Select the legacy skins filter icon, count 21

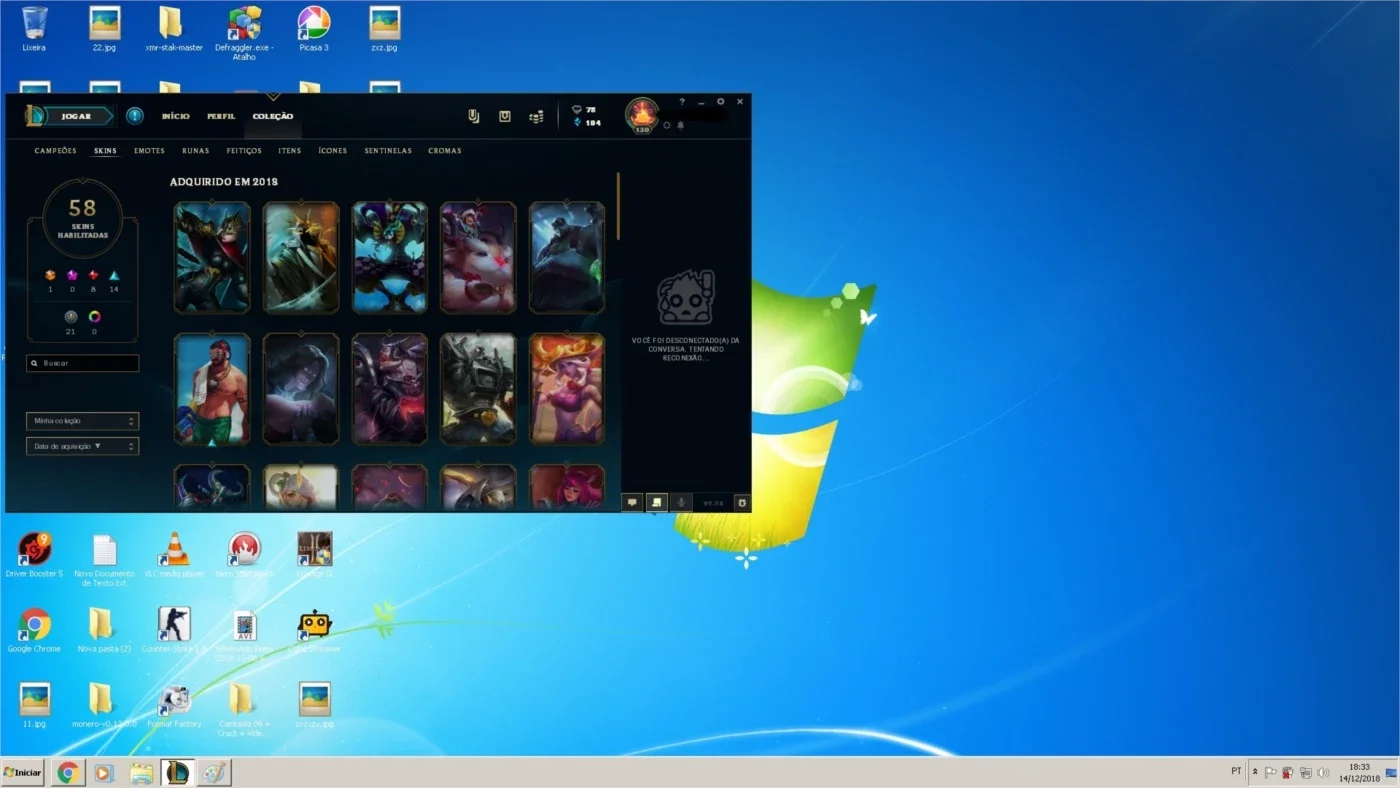pos(71,317)
